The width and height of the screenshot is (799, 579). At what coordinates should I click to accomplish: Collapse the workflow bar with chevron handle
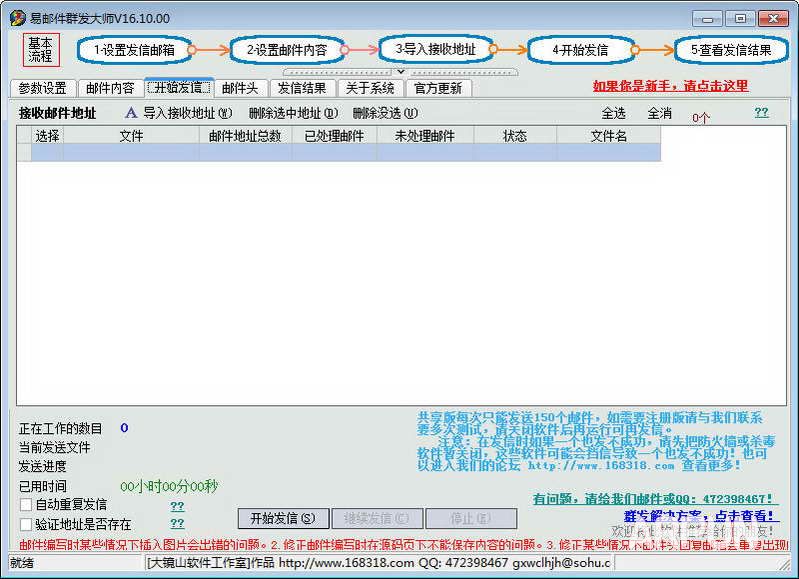[x=401, y=72]
